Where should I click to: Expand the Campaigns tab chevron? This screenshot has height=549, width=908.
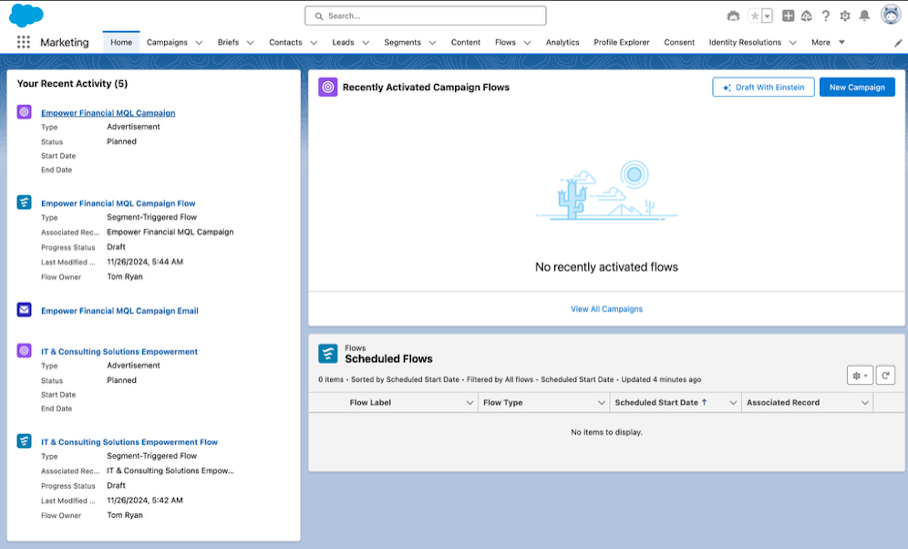[199, 43]
